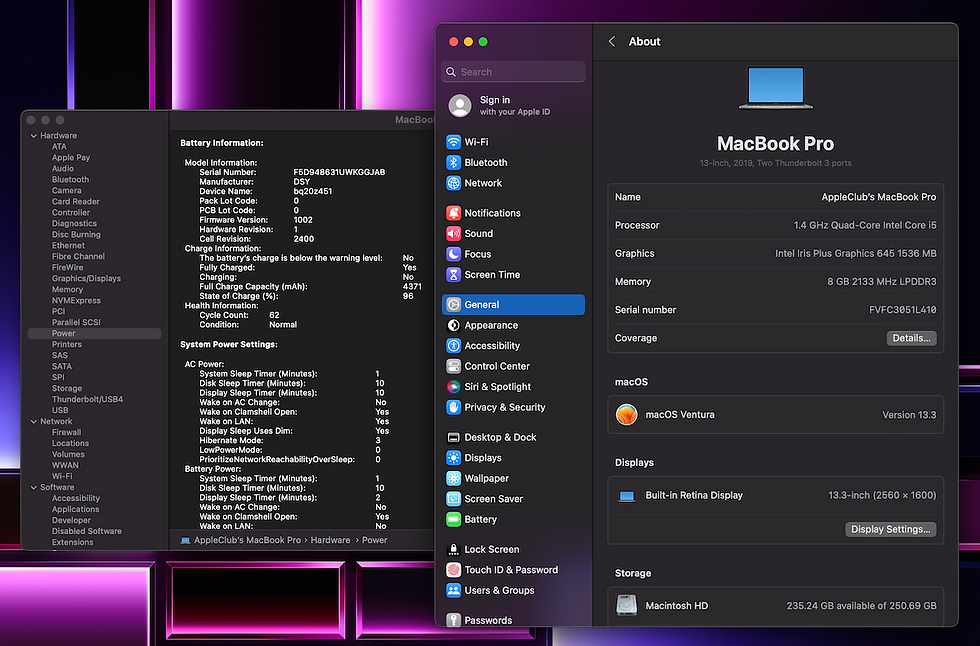Open Network globe icon in sidebar
Image resolution: width=980 pixels, height=646 pixels.
453,183
